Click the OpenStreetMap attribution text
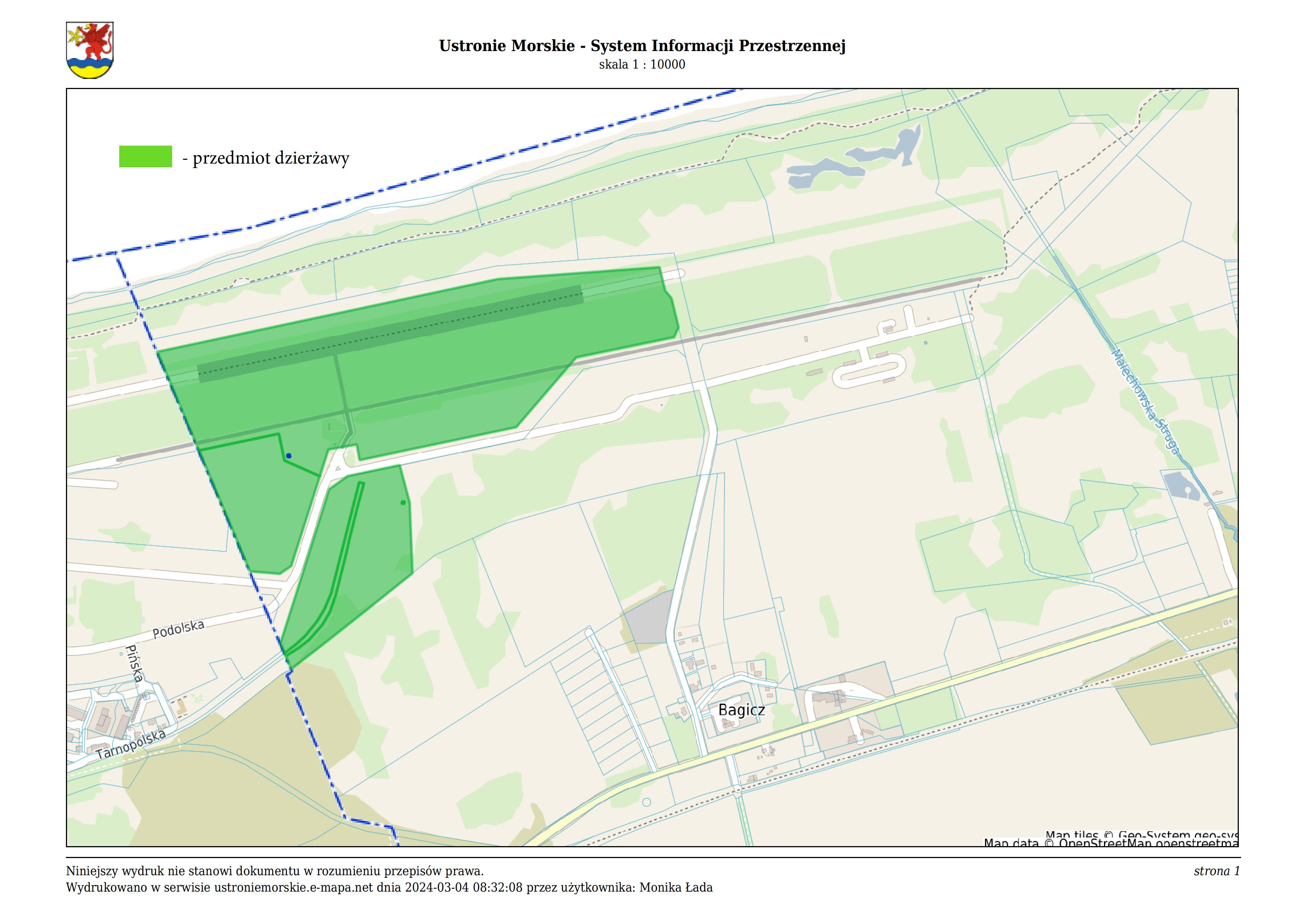This screenshot has width=1307, height=924. click(1110, 842)
